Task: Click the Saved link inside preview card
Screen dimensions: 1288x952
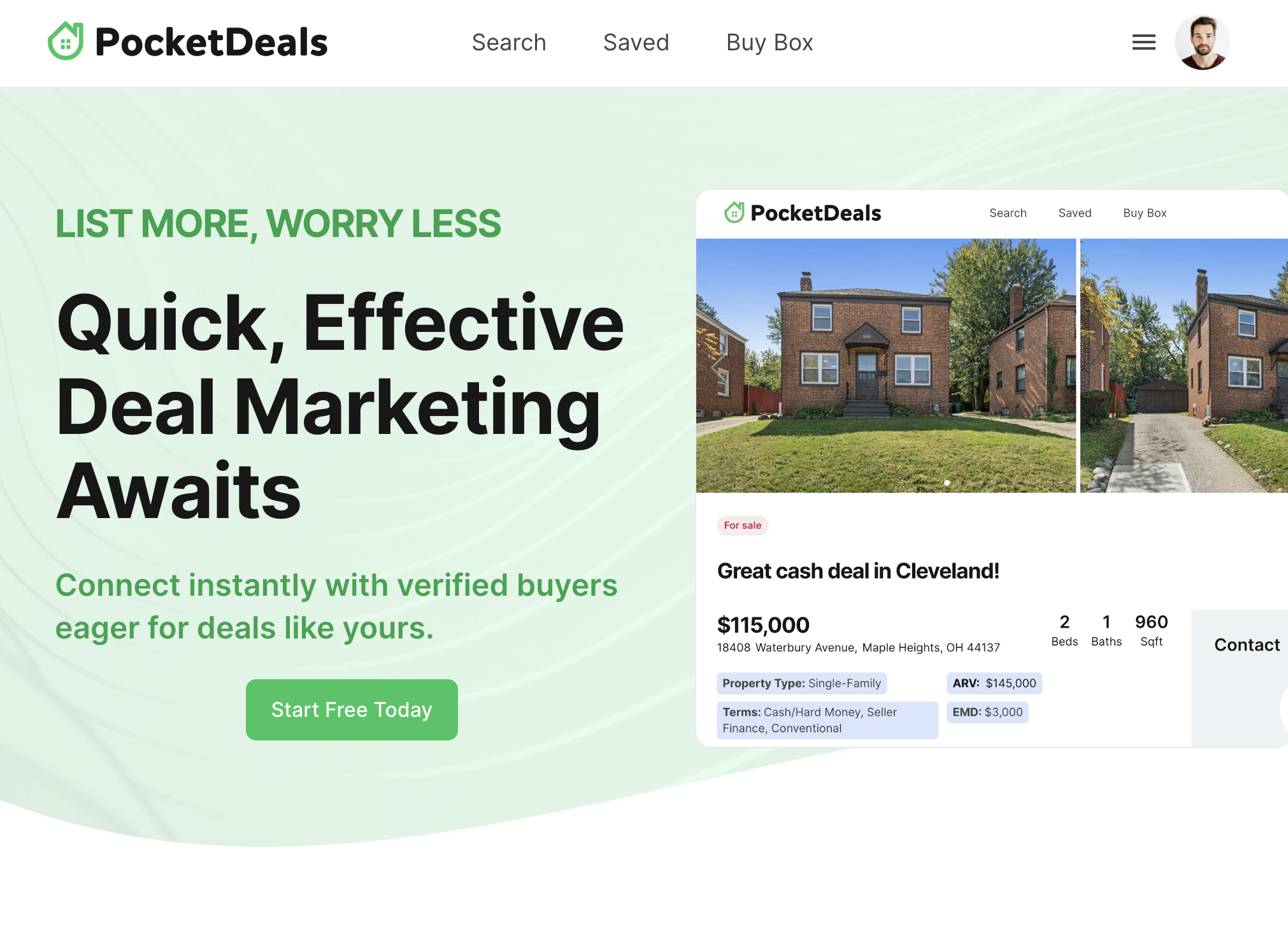Action: click(1075, 213)
